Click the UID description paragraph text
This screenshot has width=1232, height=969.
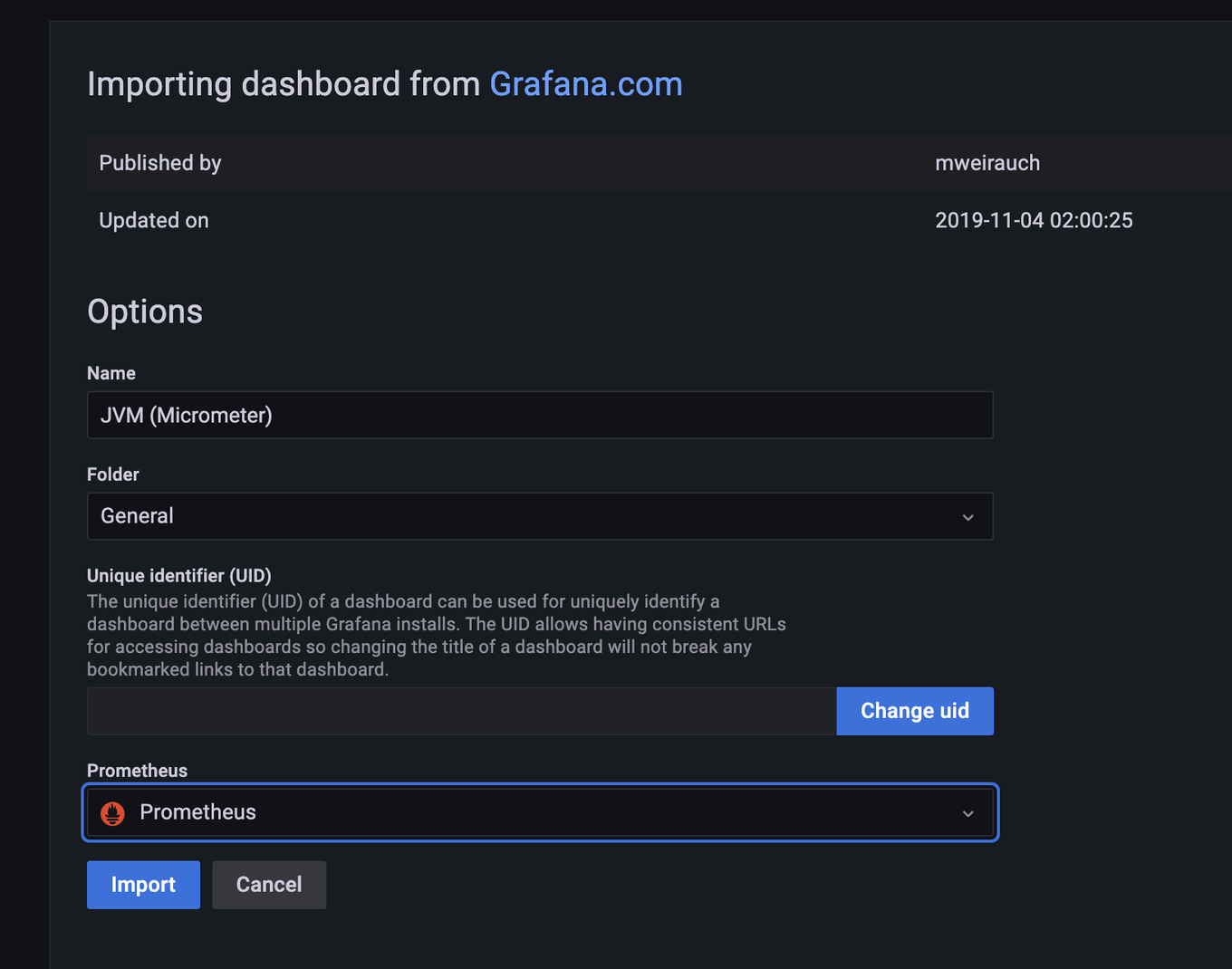point(435,635)
